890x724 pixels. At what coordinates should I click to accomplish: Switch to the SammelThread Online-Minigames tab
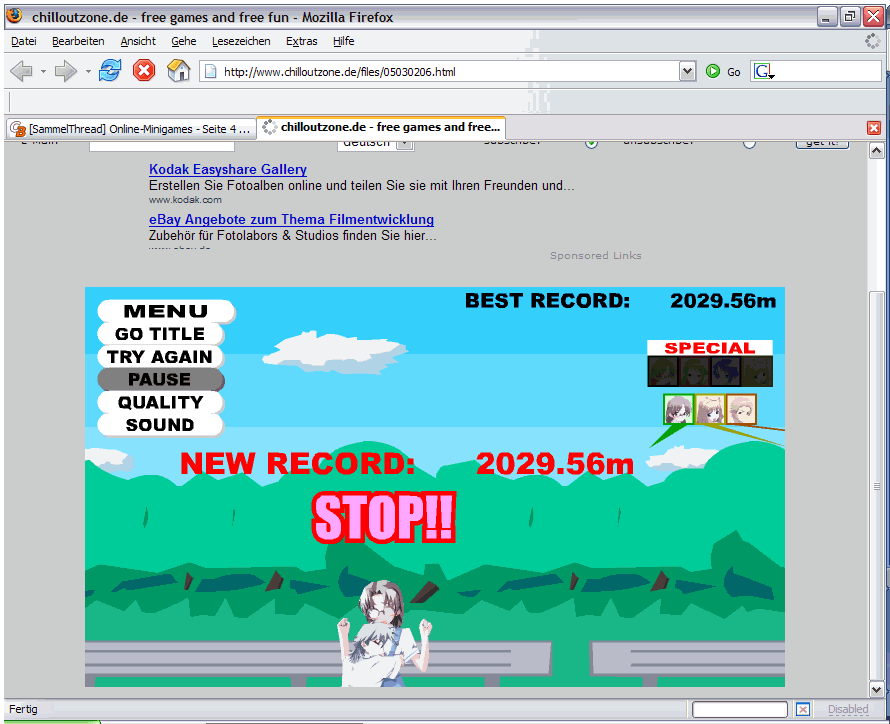tap(131, 129)
